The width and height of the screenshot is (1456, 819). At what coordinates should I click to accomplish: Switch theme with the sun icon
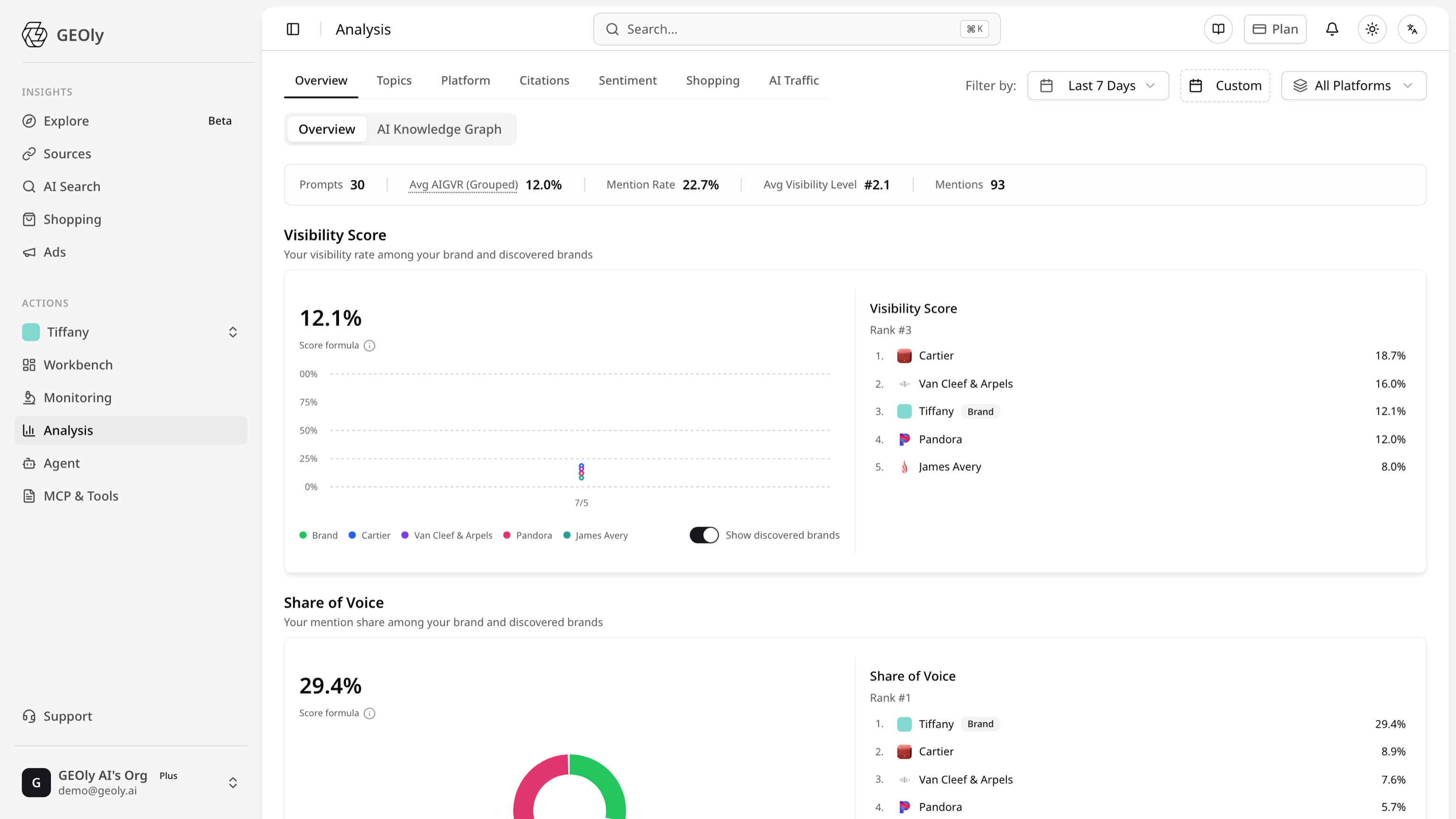click(1372, 29)
